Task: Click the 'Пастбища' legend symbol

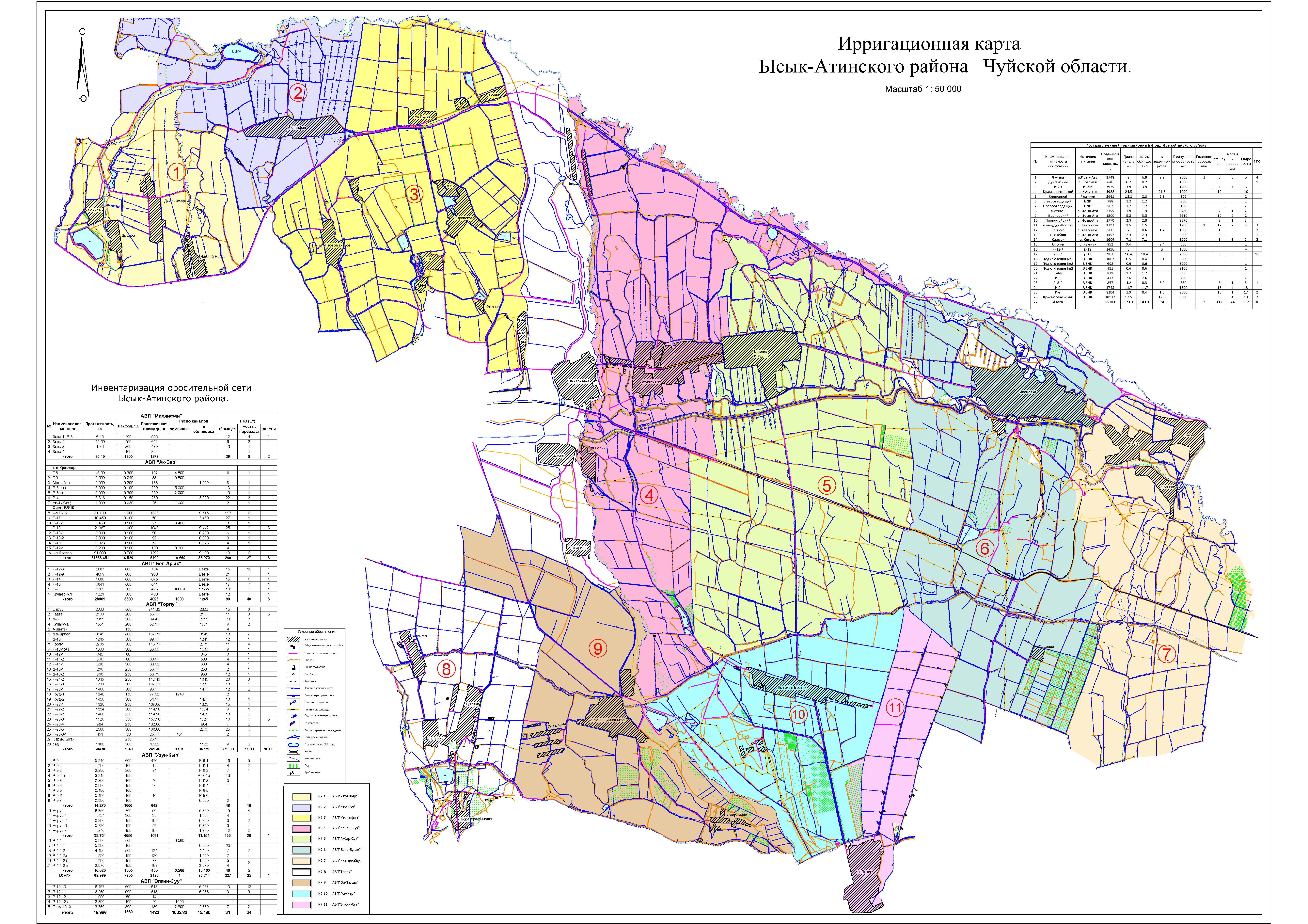Action: [x=293, y=675]
